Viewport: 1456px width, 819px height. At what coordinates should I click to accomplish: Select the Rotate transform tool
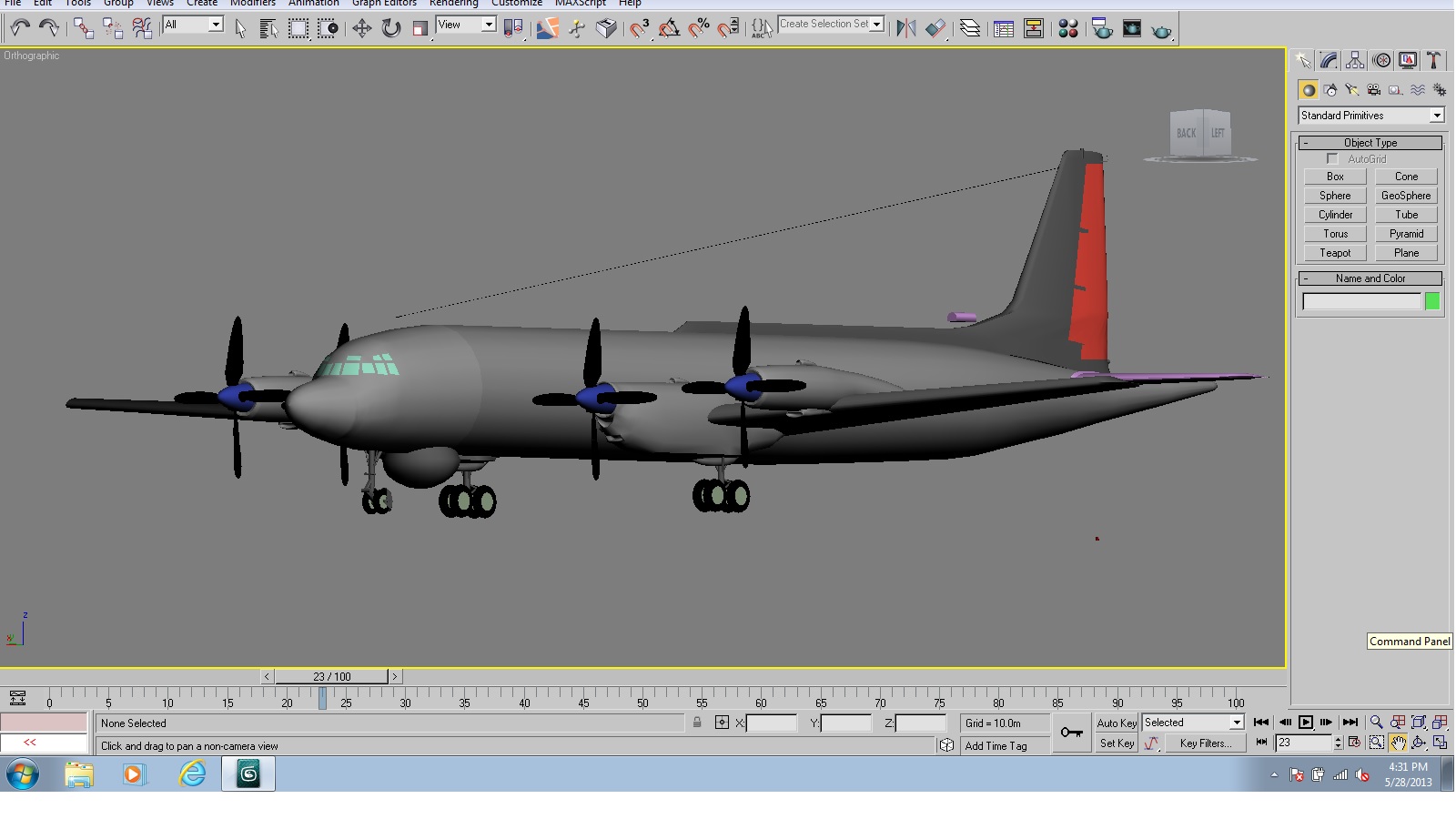391,28
